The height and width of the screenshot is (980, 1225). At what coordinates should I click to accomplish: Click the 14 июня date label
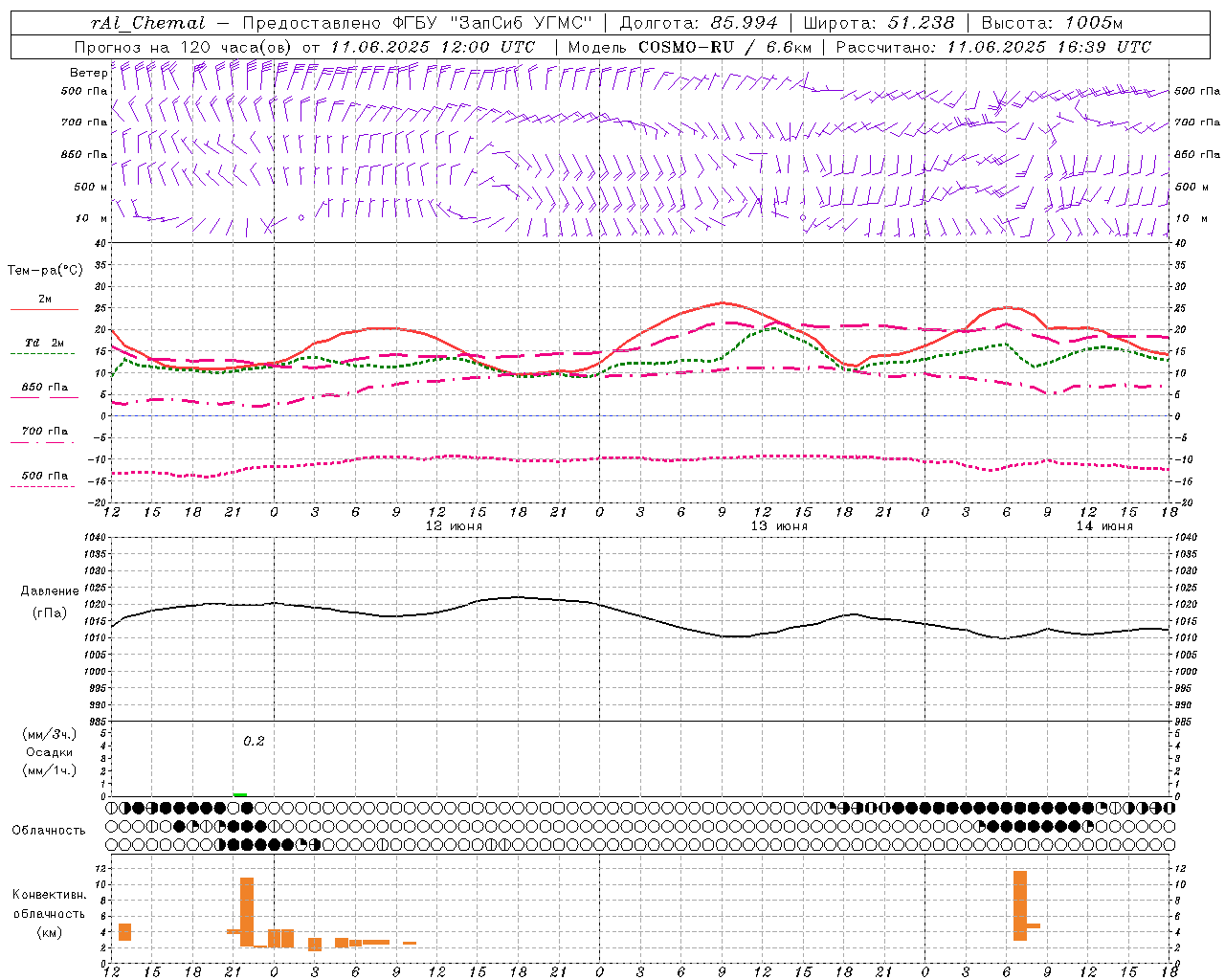pos(1104,526)
